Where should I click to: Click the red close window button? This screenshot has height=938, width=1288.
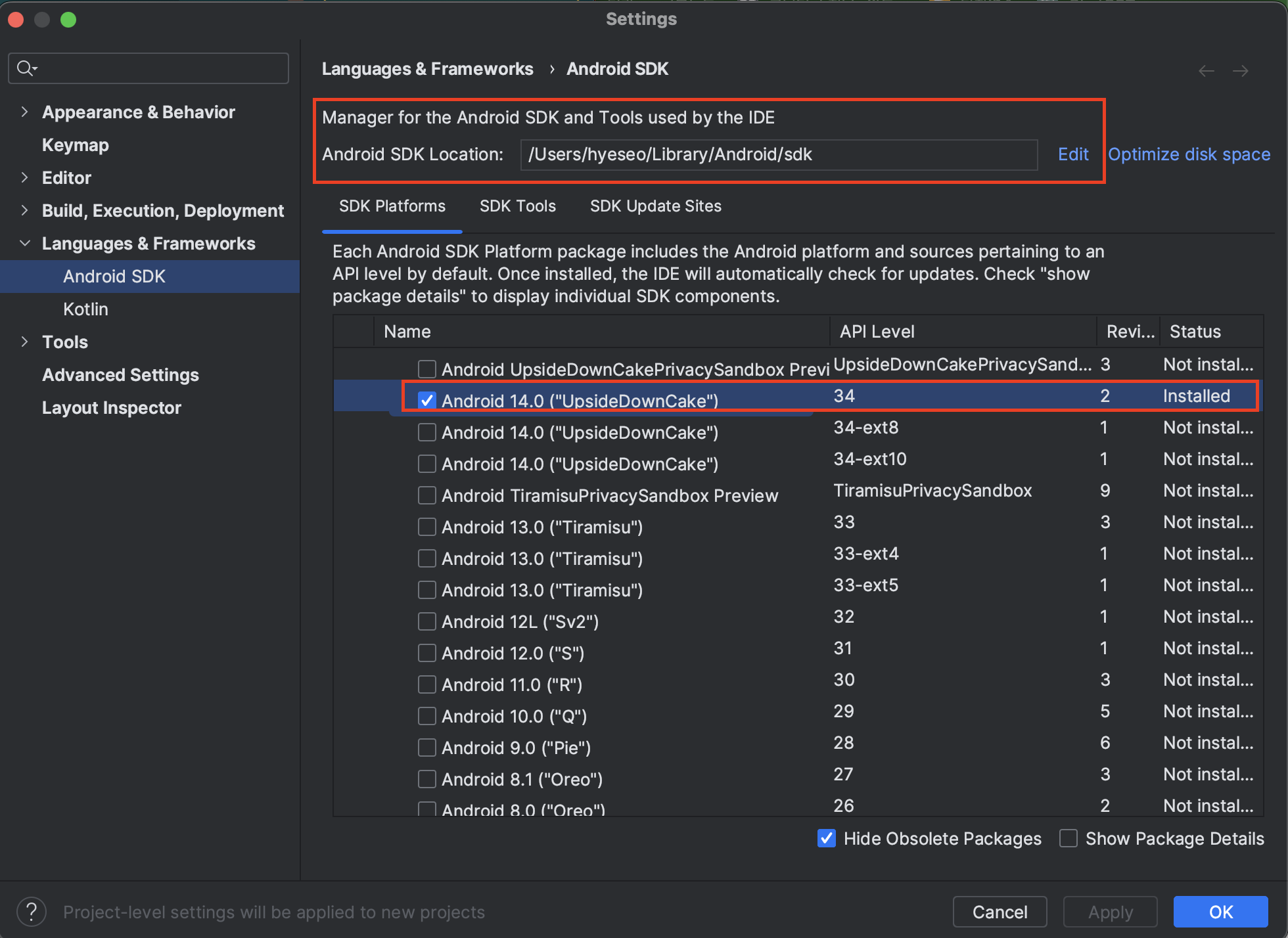[16, 20]
